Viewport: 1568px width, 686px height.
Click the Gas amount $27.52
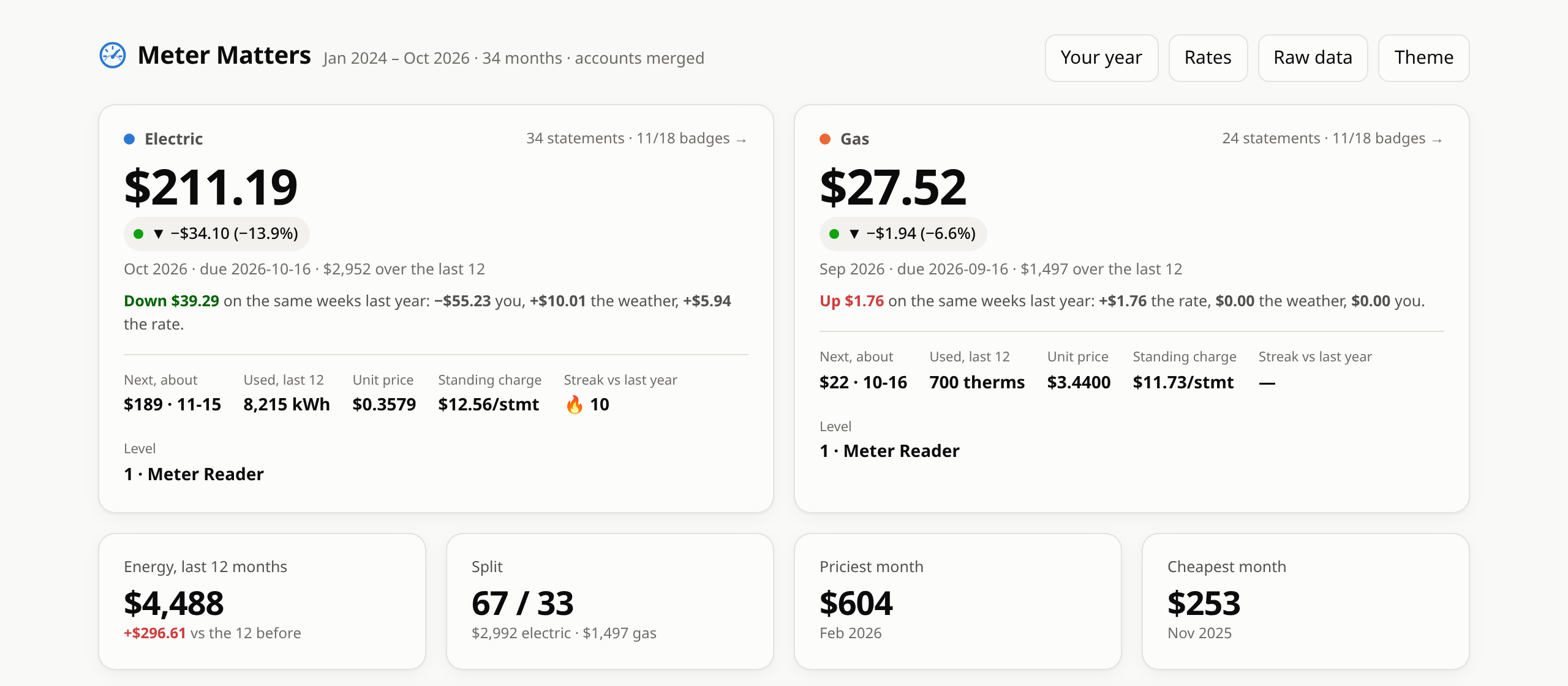coord(893,187)
